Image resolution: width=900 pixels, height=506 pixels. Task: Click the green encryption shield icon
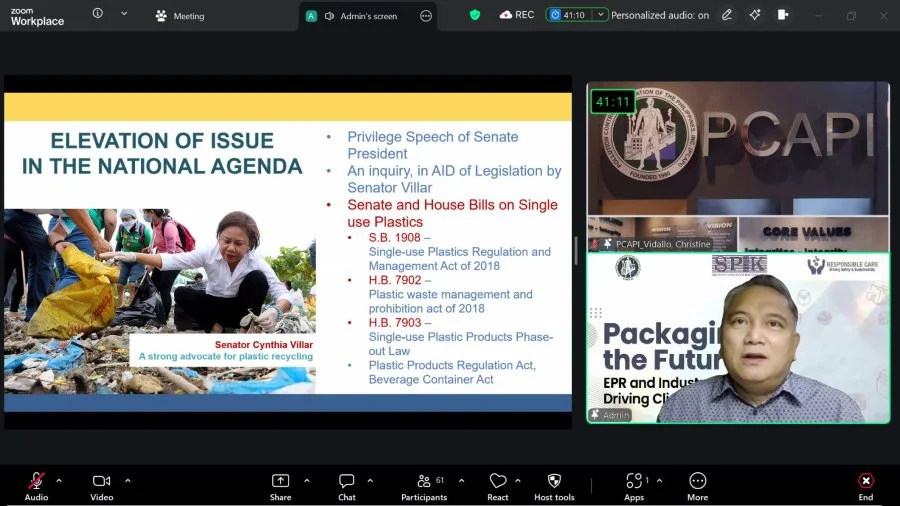475,15
